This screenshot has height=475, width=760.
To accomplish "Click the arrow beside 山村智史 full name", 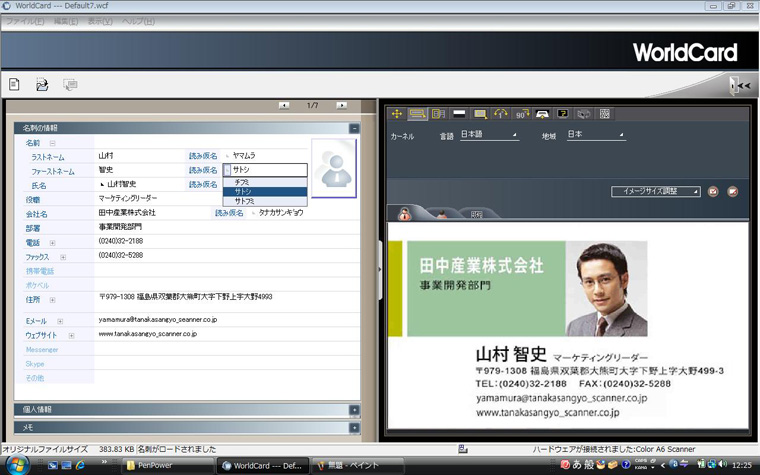I will coord(102,184).
